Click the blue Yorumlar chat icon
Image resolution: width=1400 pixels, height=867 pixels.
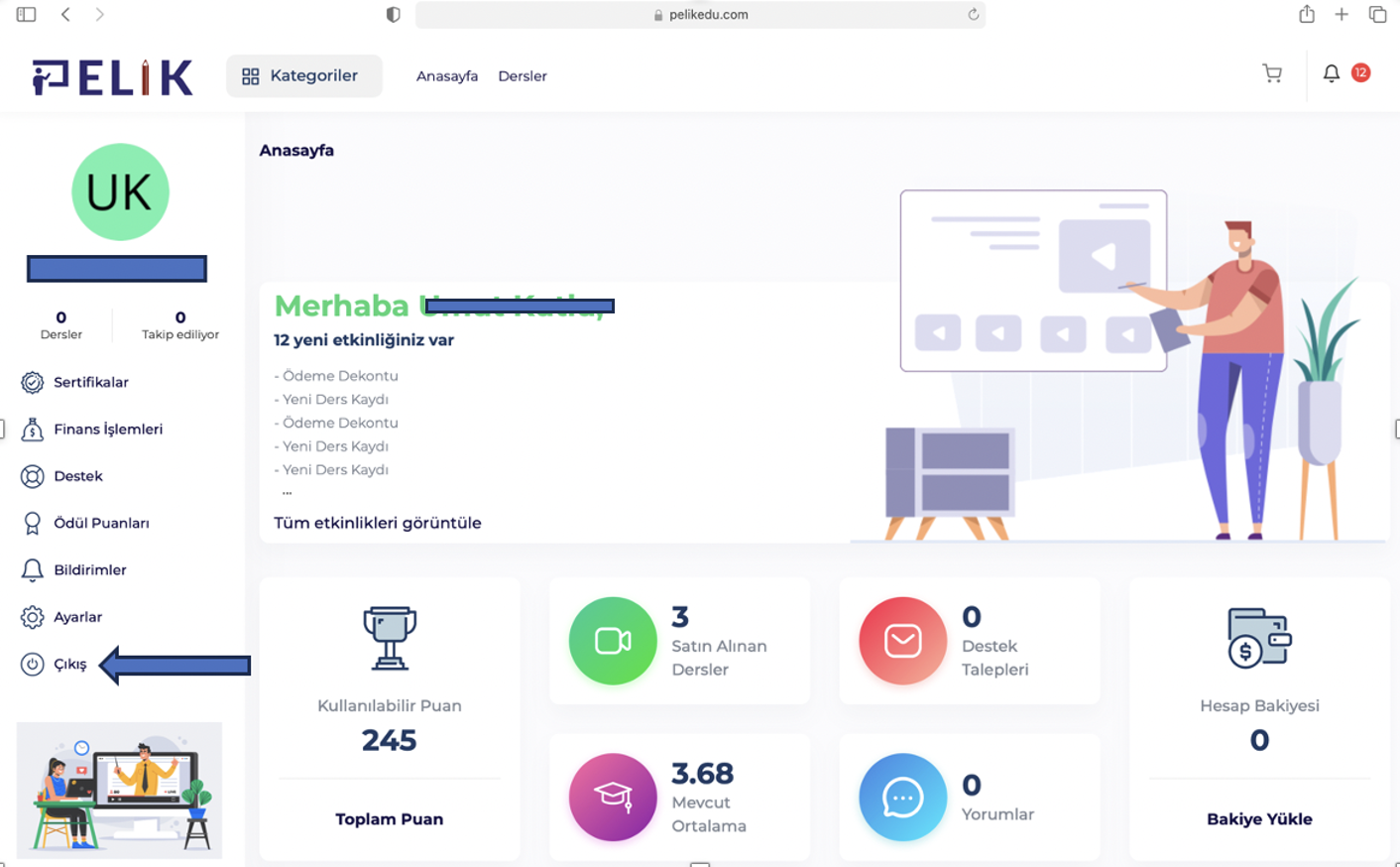(902, 798)
